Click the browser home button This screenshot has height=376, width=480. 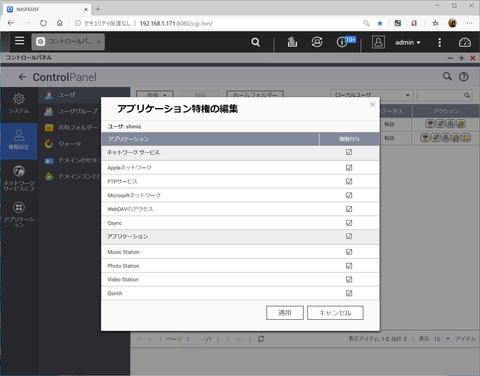pyautogui.click(x=60, y=23)
